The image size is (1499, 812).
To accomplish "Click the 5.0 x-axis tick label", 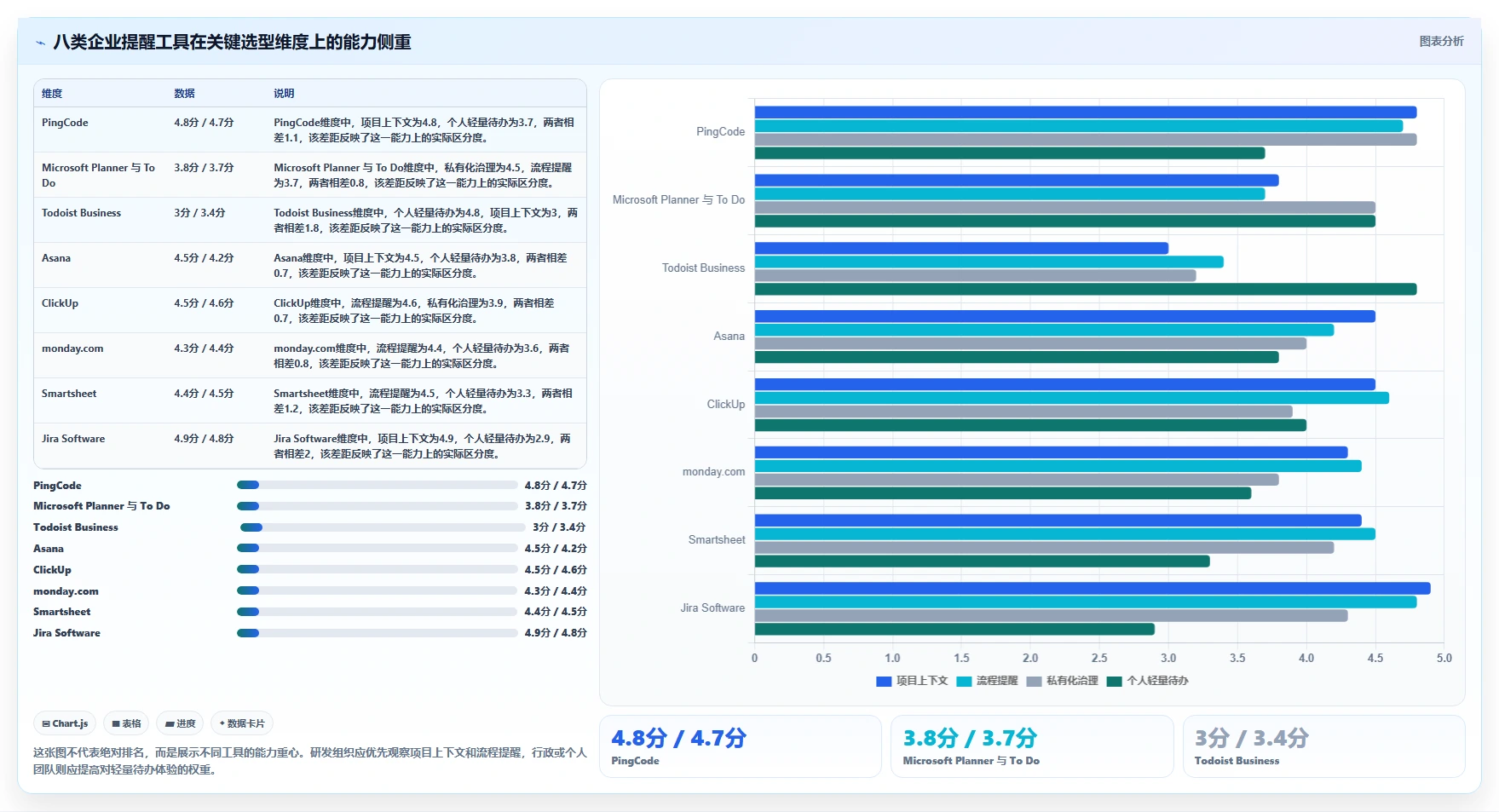I will point(1444,659).
